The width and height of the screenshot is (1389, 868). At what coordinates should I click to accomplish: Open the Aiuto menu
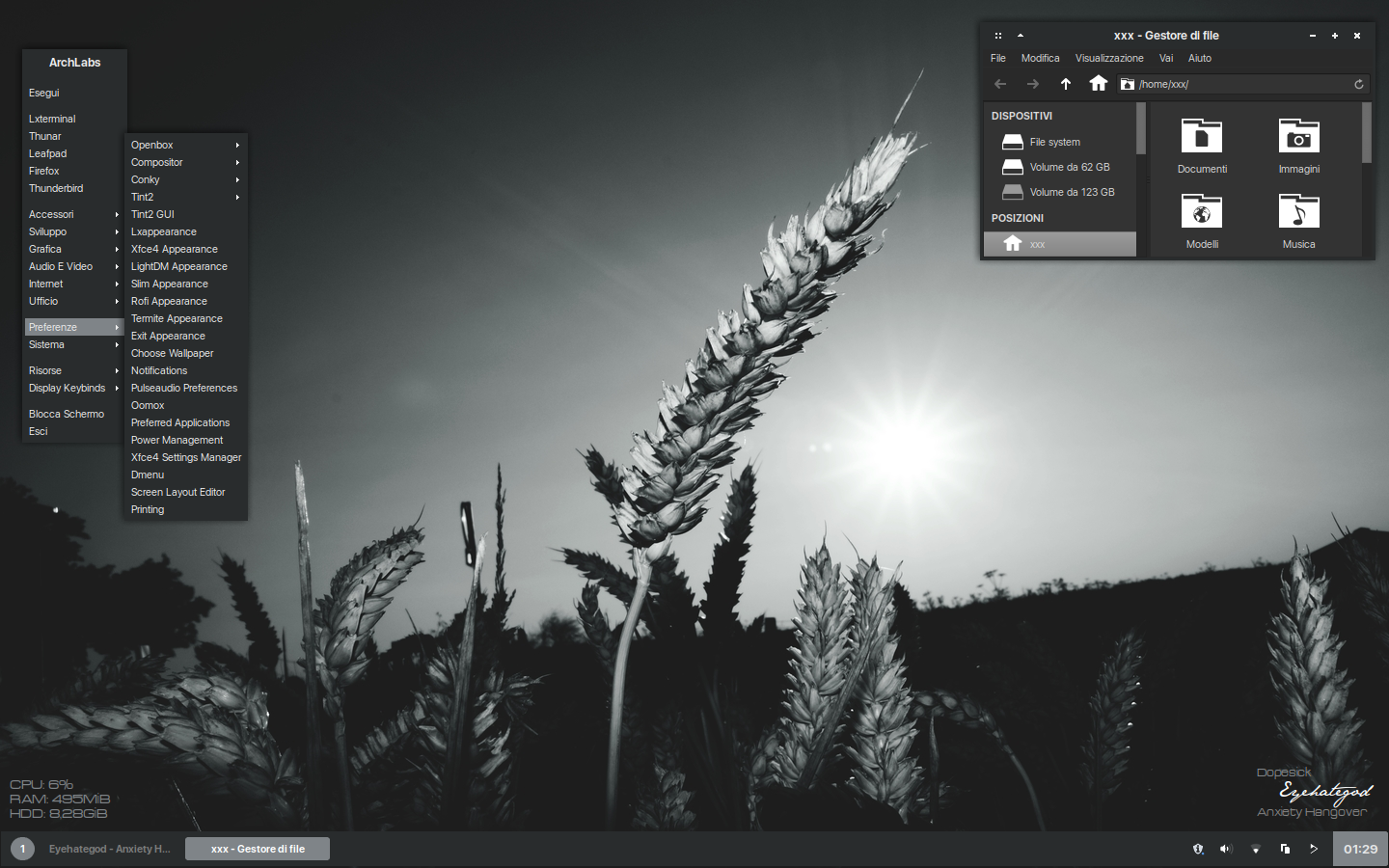(1200, 58)
